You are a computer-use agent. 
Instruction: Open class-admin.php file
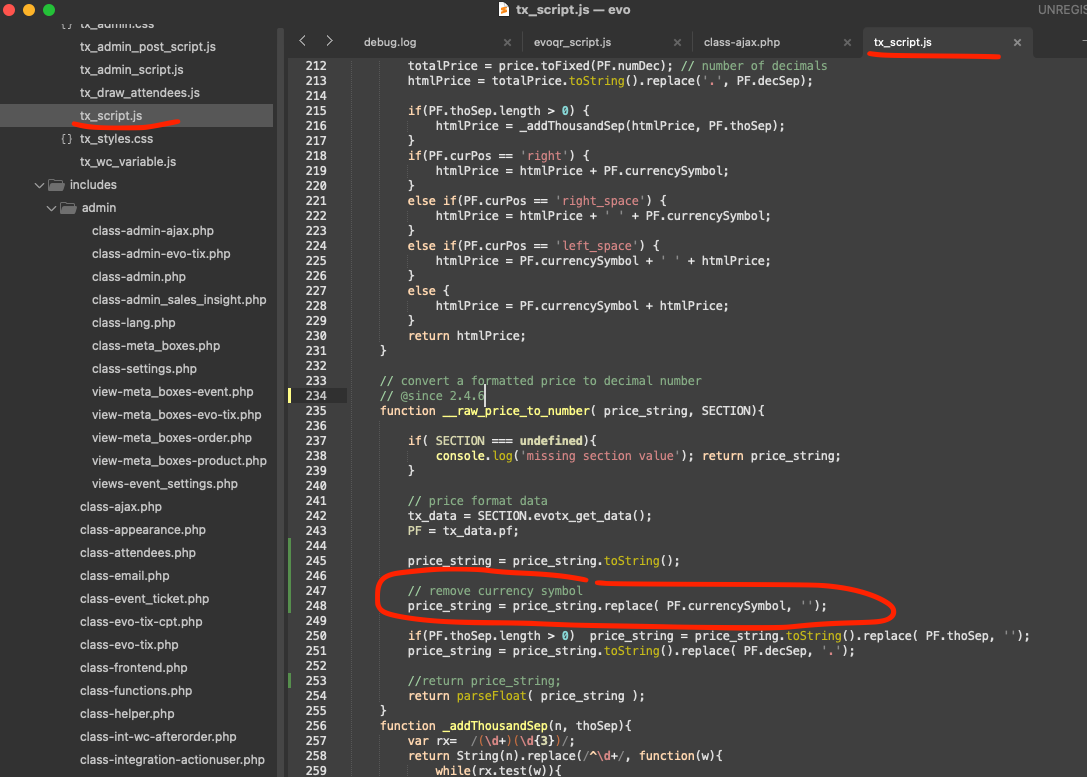click(x=139, y=277)
